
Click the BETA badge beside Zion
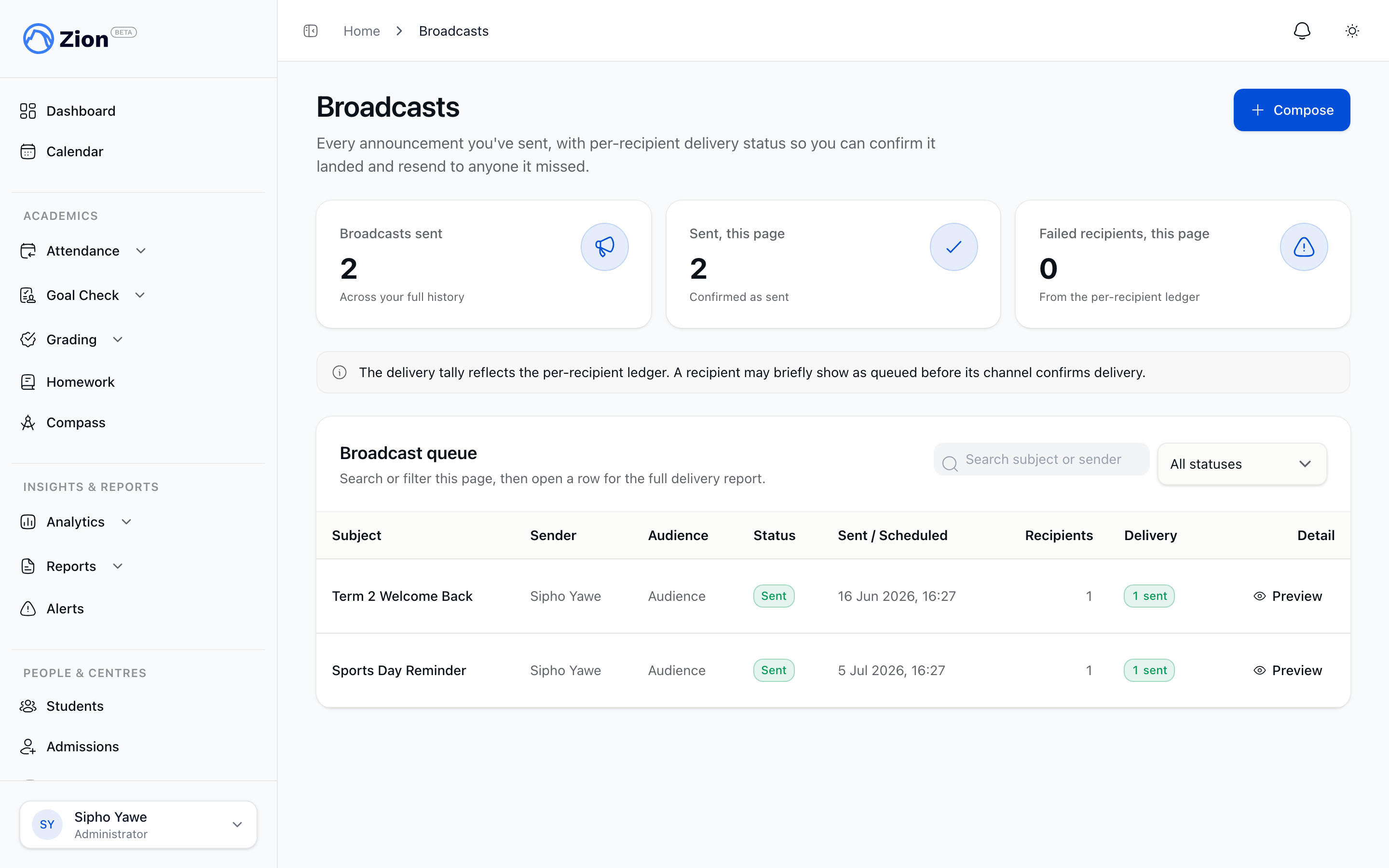(123, 32)
